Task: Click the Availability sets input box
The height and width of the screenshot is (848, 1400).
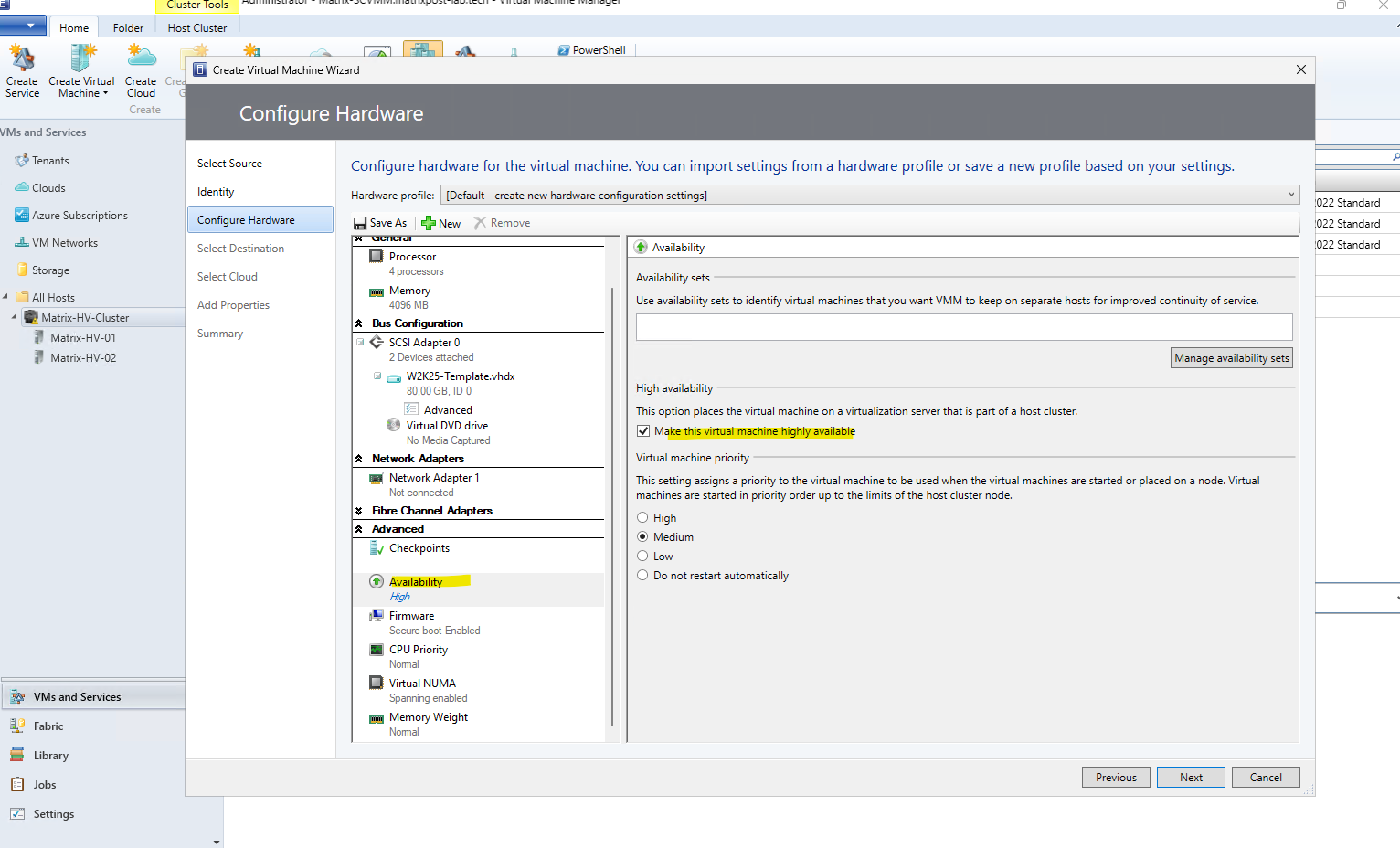Action: pos(964,327)
